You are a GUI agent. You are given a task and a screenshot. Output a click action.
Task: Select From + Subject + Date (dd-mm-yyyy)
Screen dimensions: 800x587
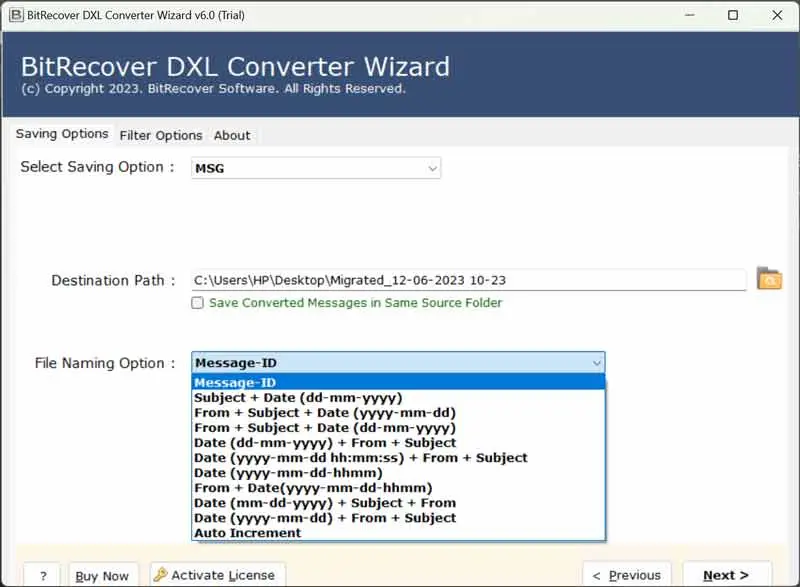tap(398, 428)
